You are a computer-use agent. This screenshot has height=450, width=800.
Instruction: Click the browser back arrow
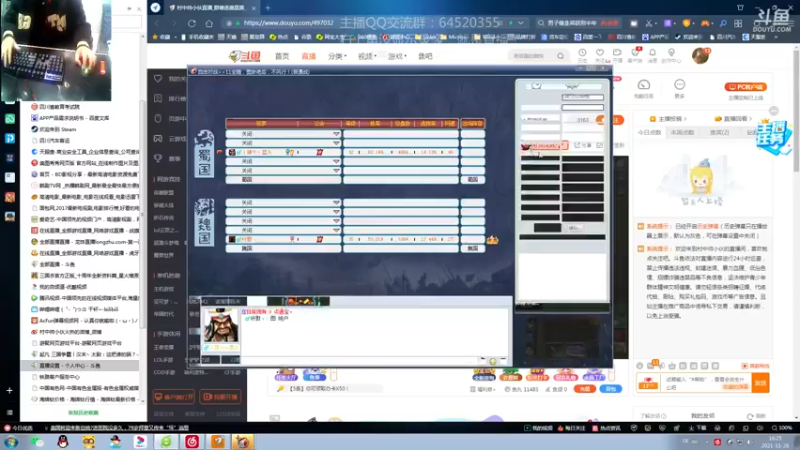(157, 23)
